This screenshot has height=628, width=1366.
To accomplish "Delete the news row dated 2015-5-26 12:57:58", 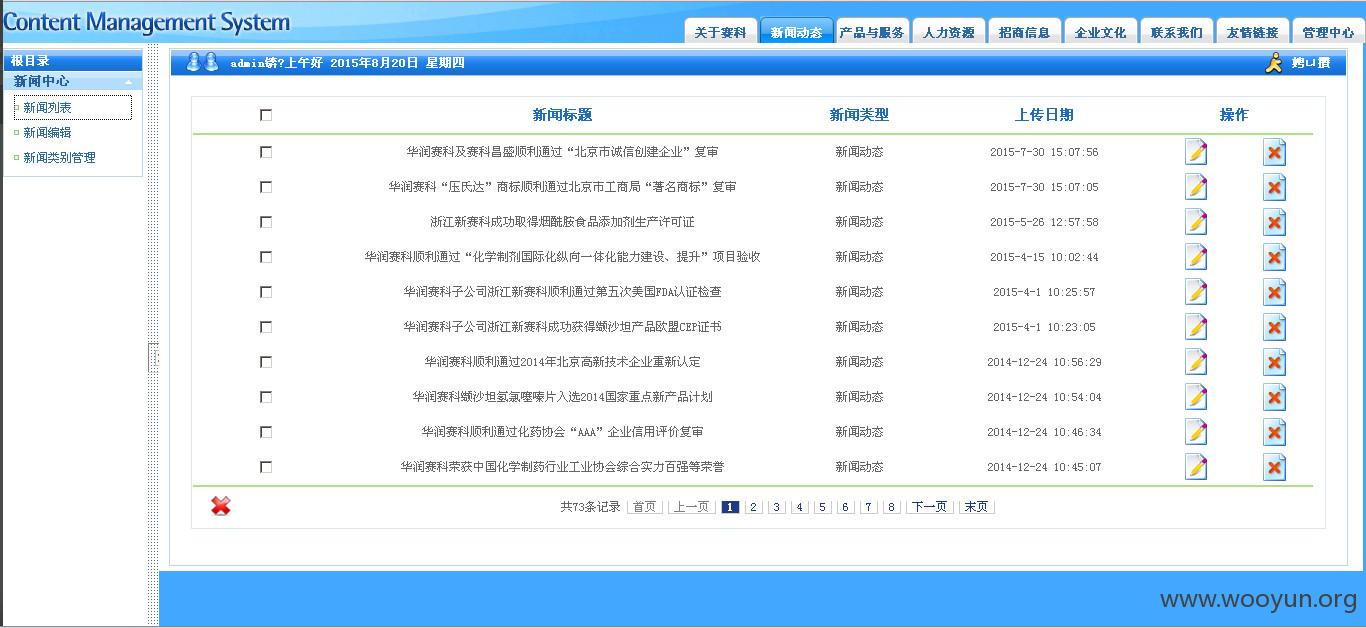I will (x=1274, y=222).
